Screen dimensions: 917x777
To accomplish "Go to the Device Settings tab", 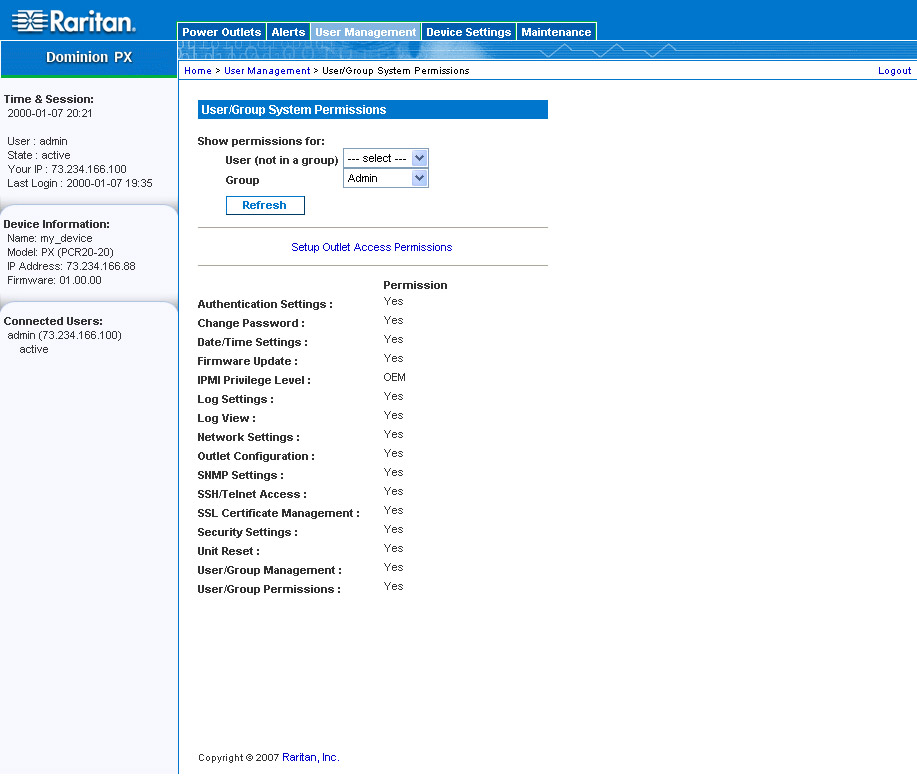I will (468, 32).
